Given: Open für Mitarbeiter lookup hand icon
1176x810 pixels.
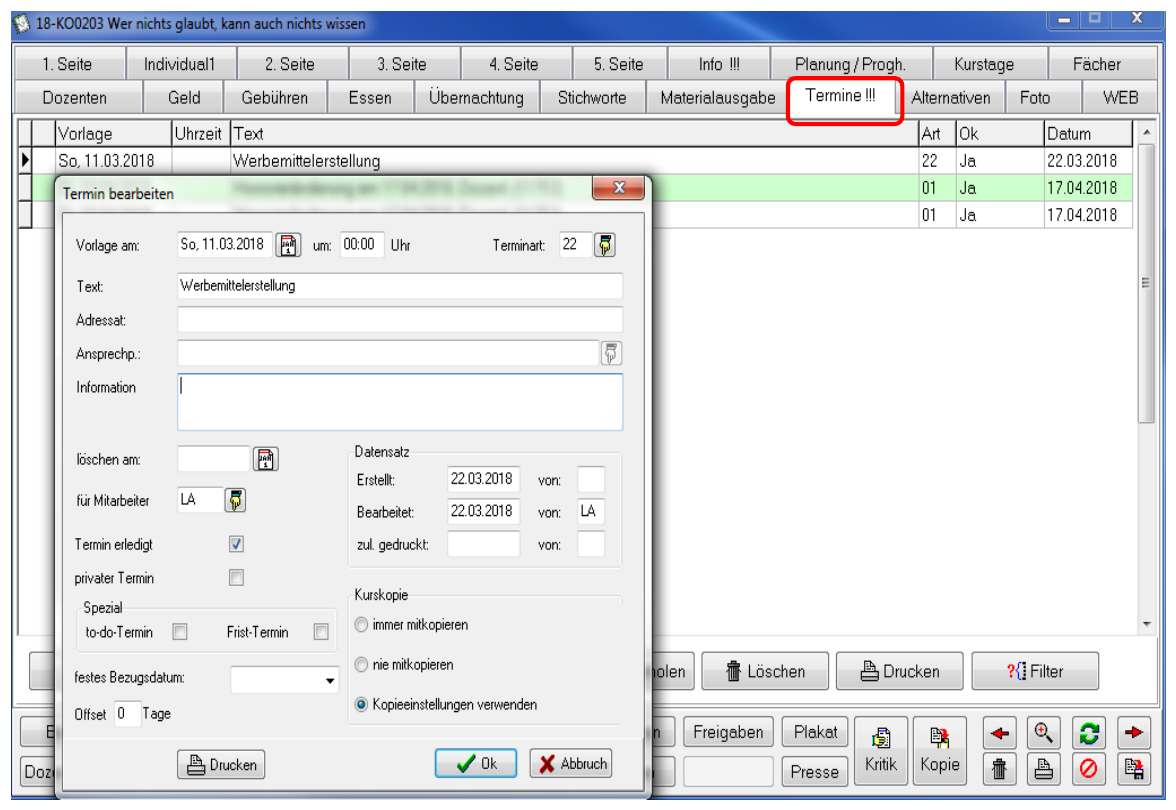Looking at the screenshot, I should click(x=236, y=500).
